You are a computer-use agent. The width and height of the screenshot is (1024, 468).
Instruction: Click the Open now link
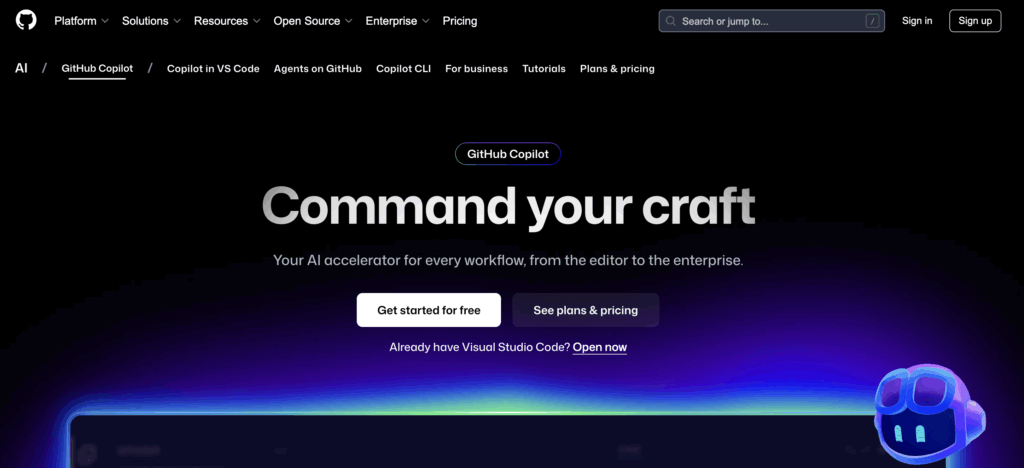[x=600, y=347]
